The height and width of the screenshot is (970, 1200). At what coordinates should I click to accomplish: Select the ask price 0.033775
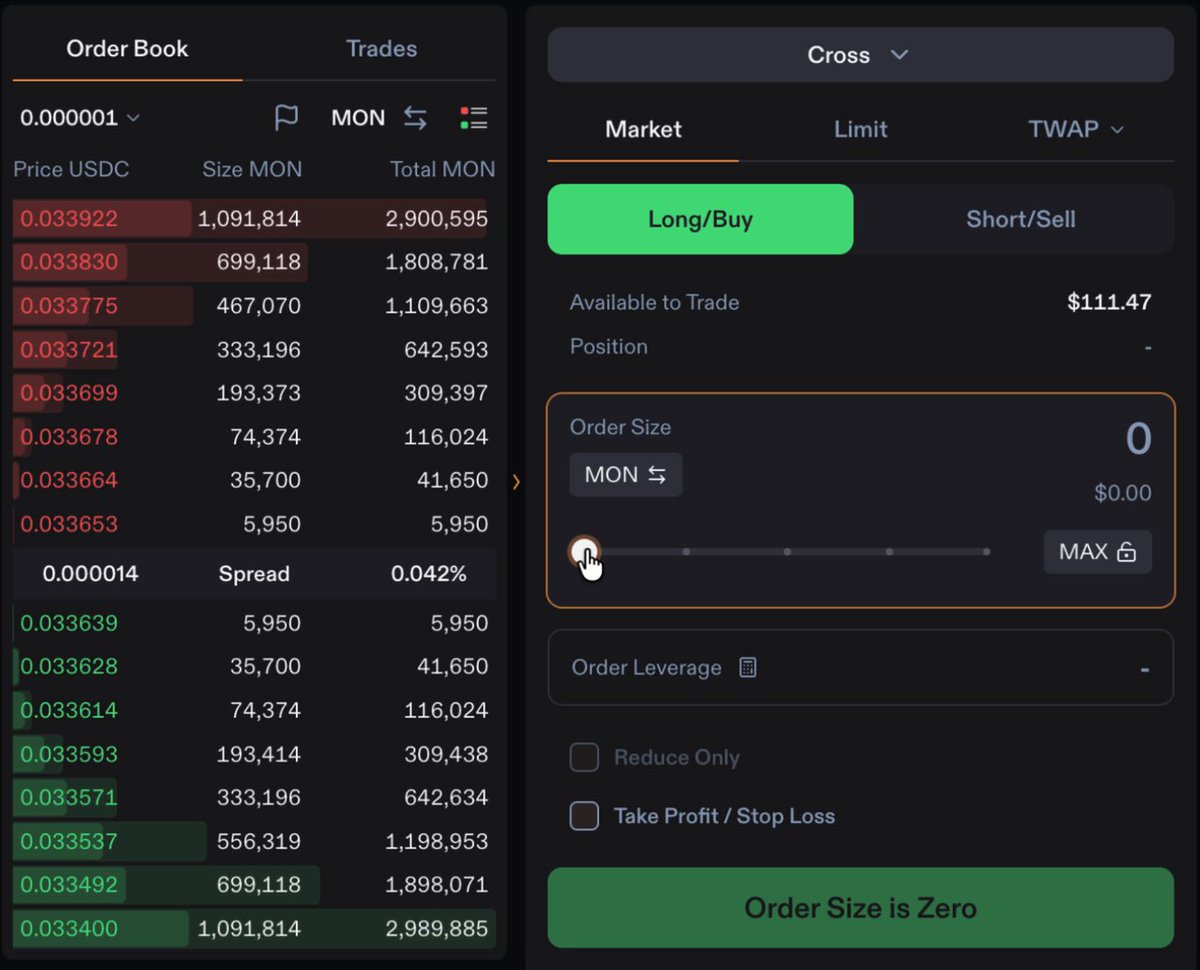pyautogui.click(x=69, y=306)
